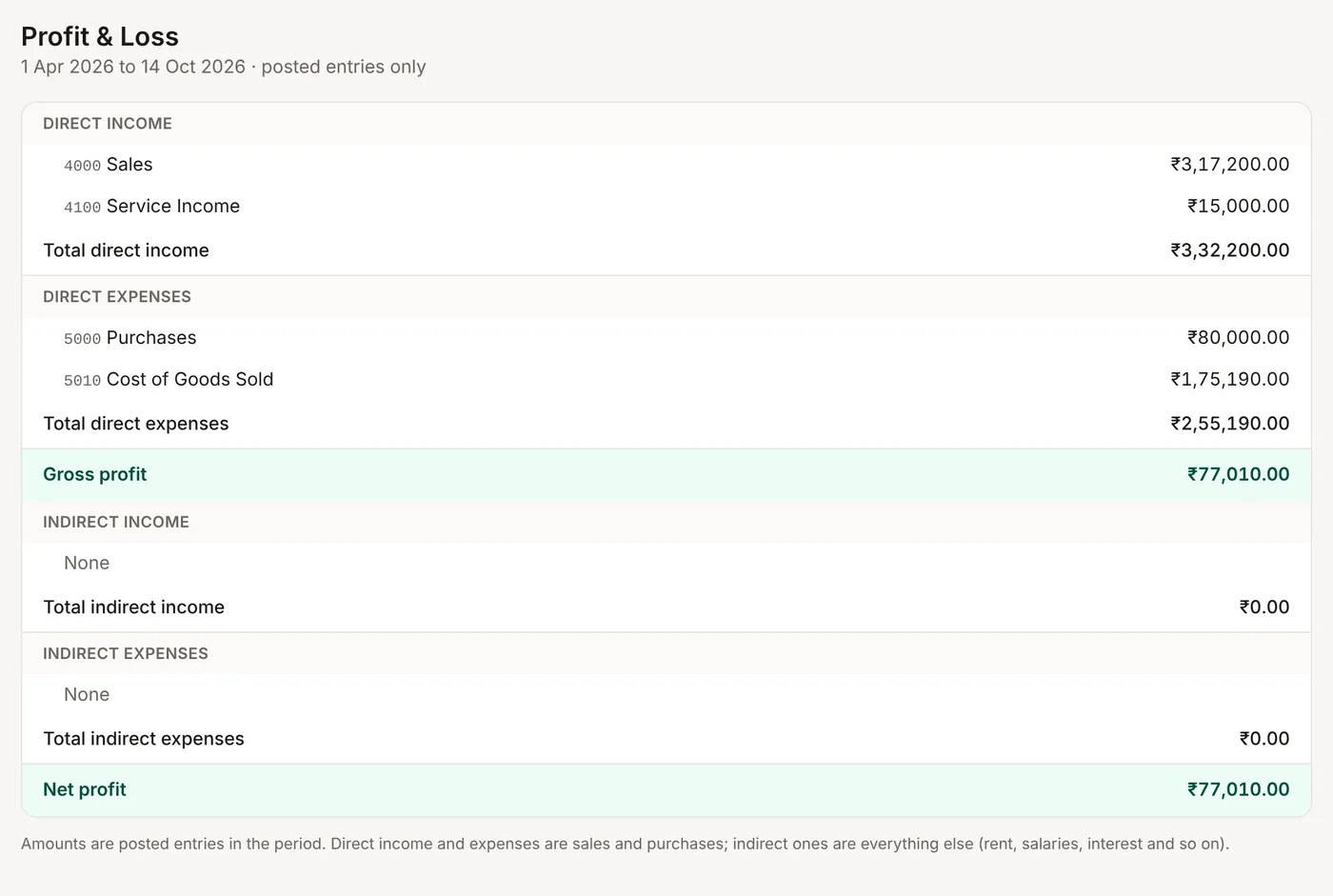Click the total direct expenses value ₹2,55,190.00

tap(1229, 424)
